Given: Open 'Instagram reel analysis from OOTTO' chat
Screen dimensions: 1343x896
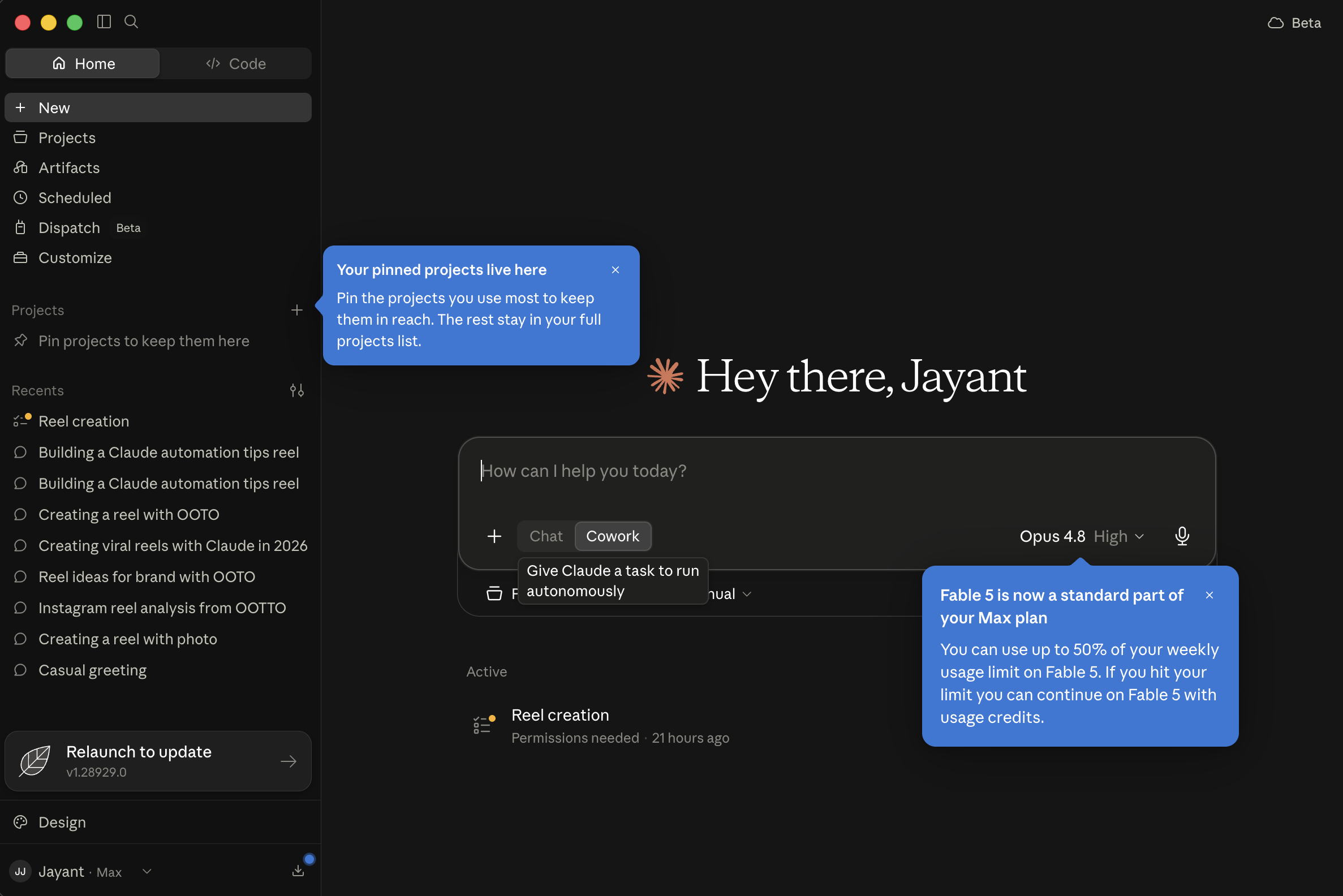Looking at the screenshot, I should click(158, 608).
